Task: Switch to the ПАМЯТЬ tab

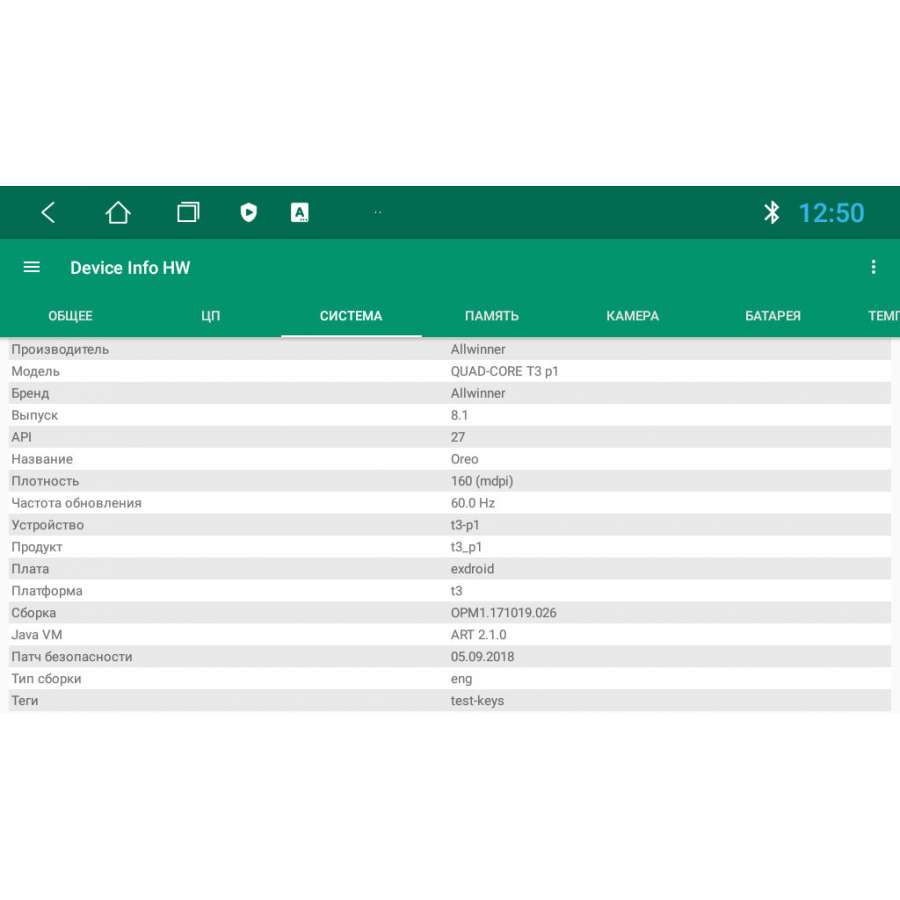Action: tap(491, 316)
